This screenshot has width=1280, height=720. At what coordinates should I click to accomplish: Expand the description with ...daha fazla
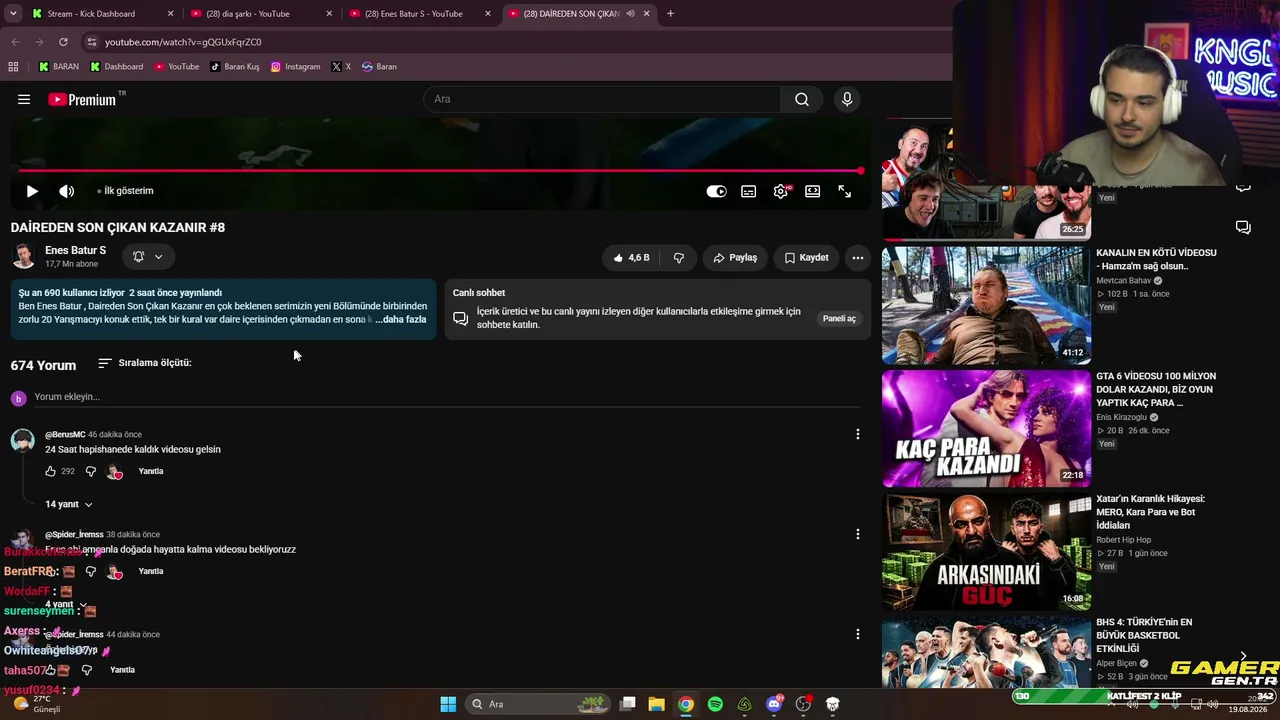coord(400,319)
